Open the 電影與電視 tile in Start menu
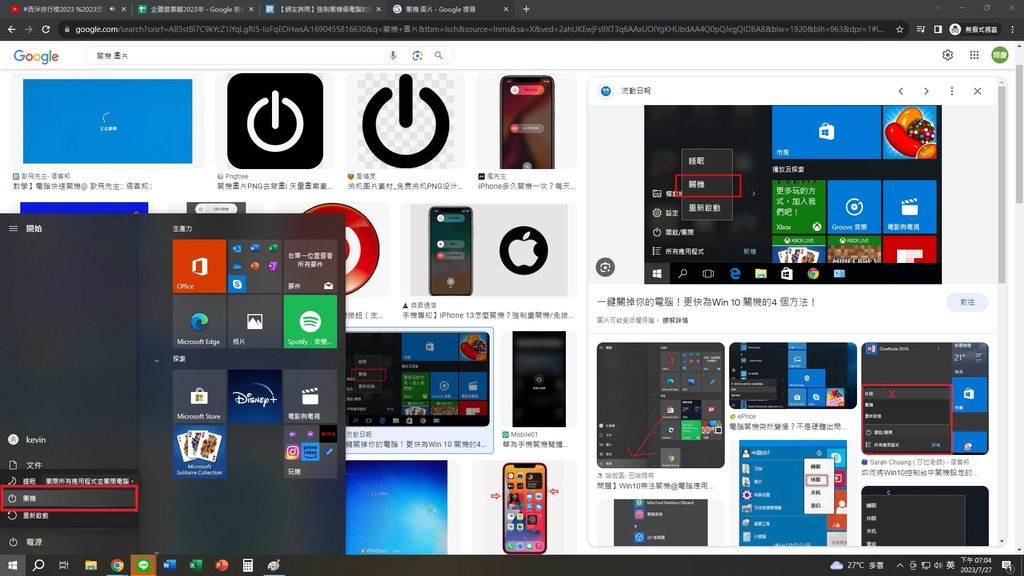The height and width of the screenshot is (576, 1024). tap(310, 396)
